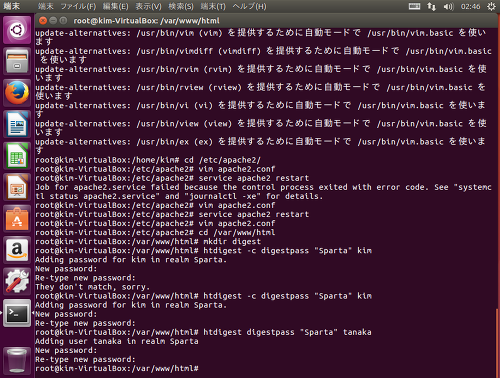Open the 検索(S) menu
Image resolution: width=500 pixels, height=378 pixels.
click(x=181, y=6)
